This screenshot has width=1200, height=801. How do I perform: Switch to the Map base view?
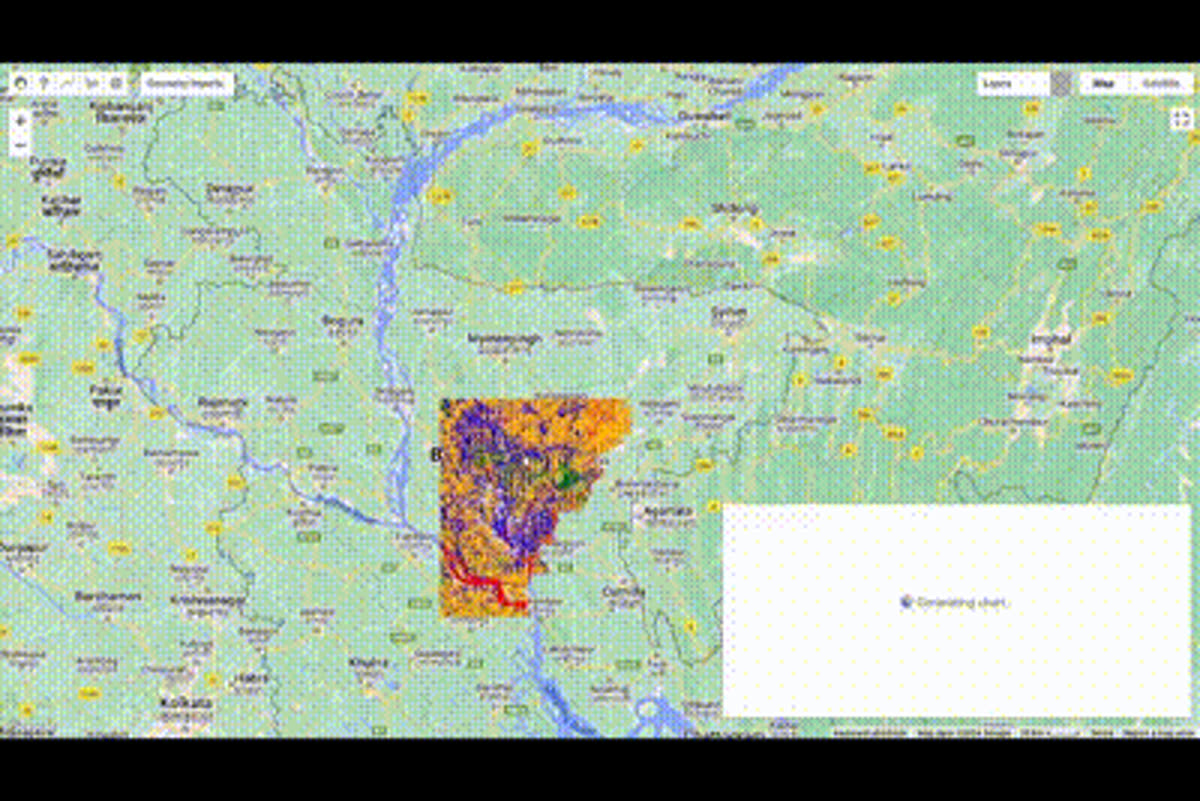1104,84
